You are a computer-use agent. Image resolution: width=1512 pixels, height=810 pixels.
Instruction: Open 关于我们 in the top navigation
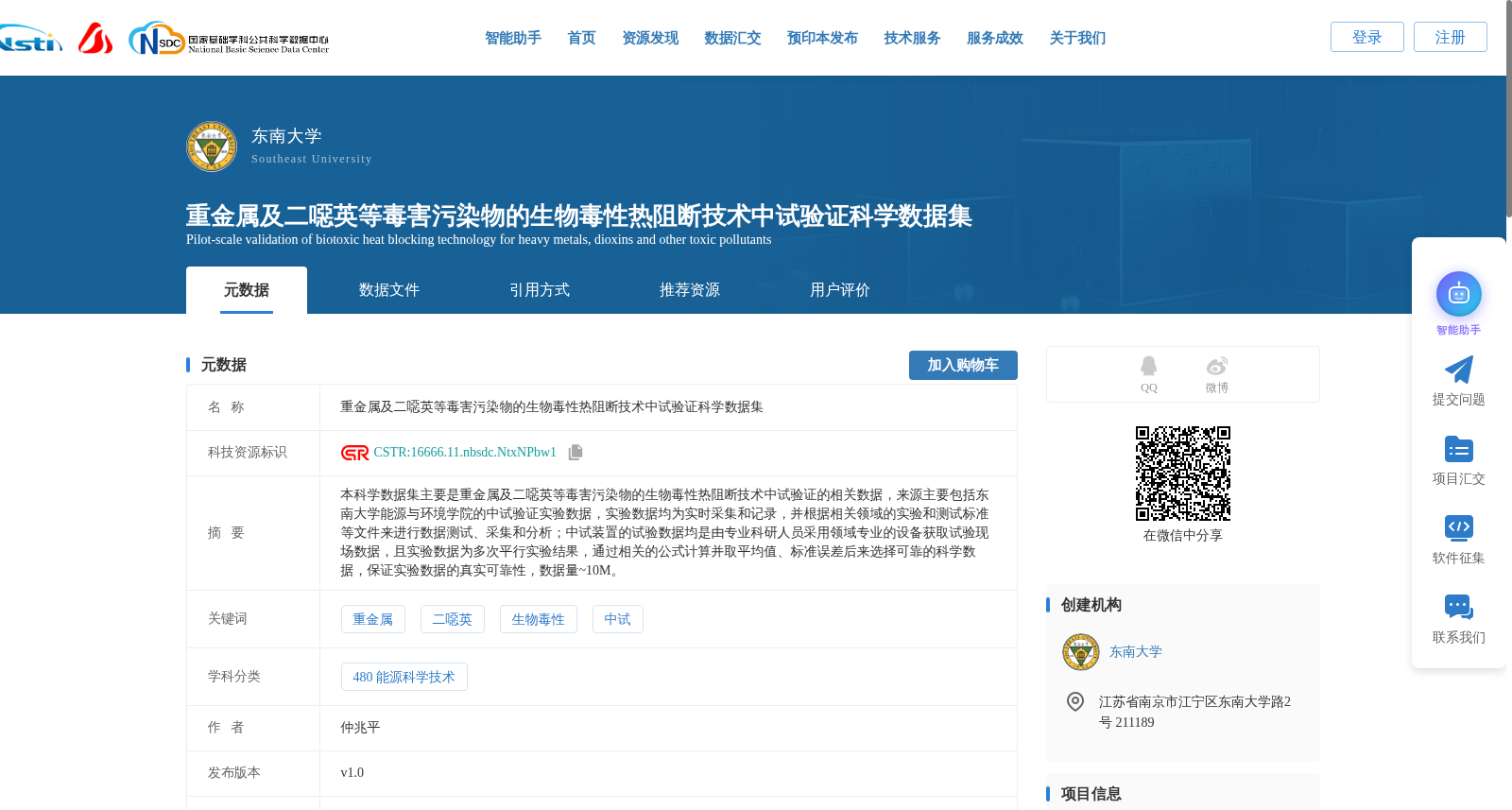[1077, 38]
